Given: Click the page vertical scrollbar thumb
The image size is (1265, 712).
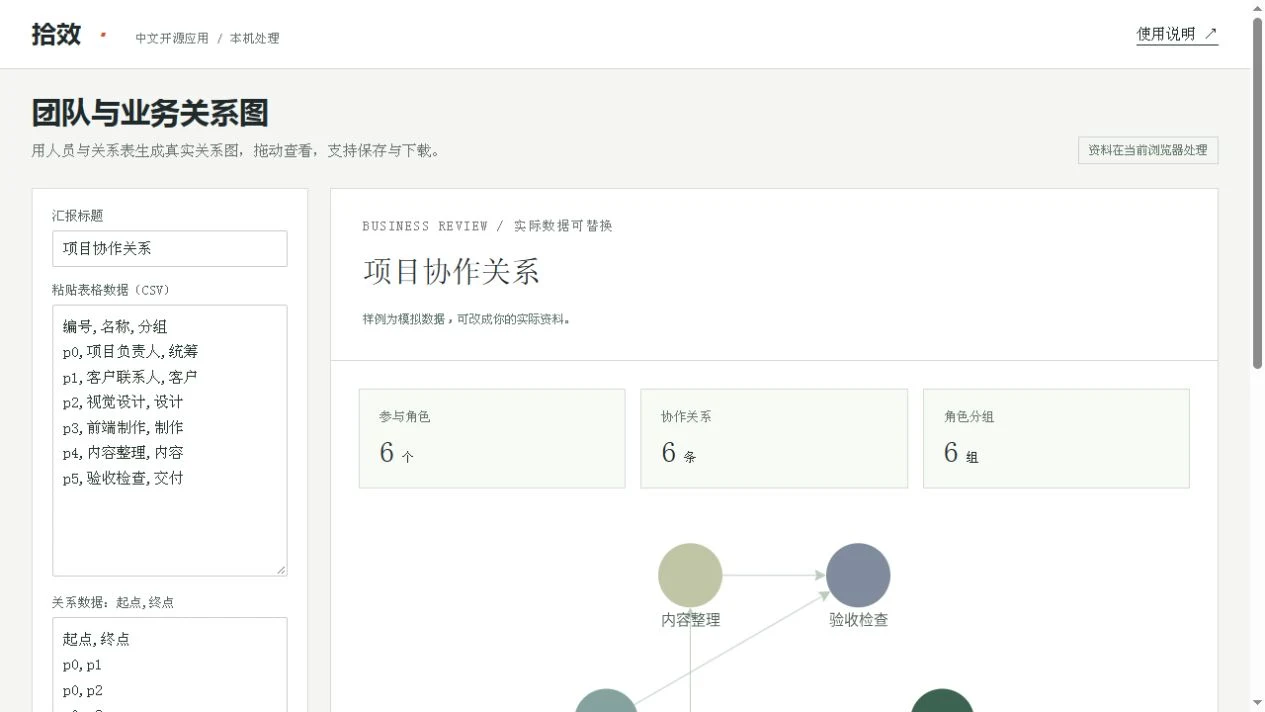Looking at the screenshot, I should click(x=1257, y=193).
